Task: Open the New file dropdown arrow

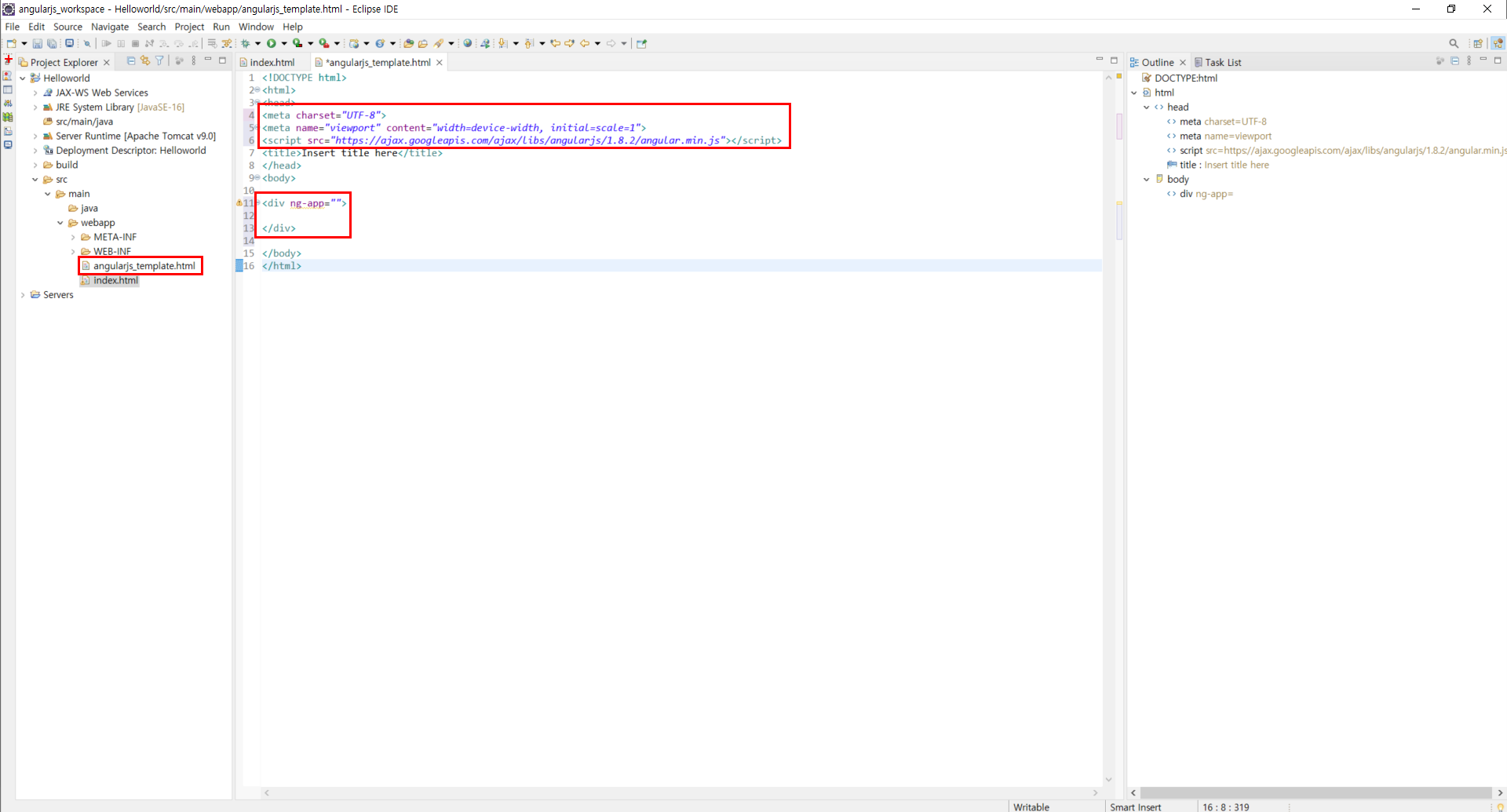Action: click(24, 44)
